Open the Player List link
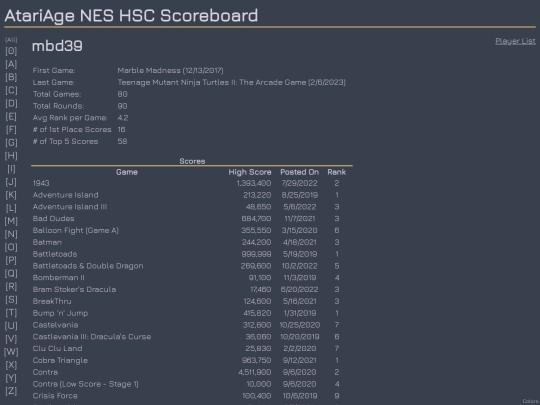 point(515,41)
